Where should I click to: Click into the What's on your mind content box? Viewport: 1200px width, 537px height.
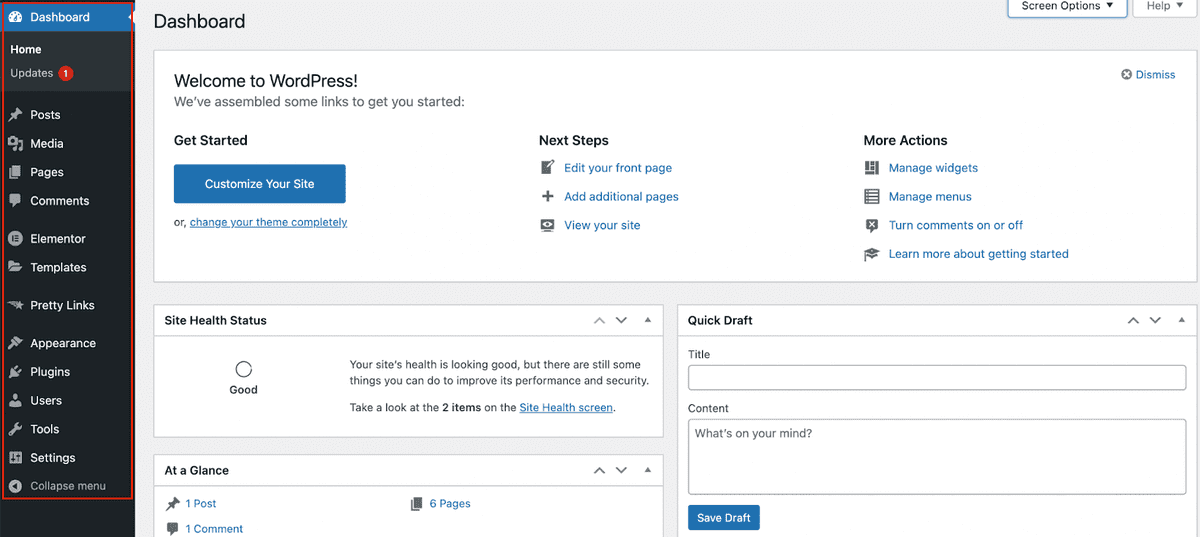tap(937, 456)
